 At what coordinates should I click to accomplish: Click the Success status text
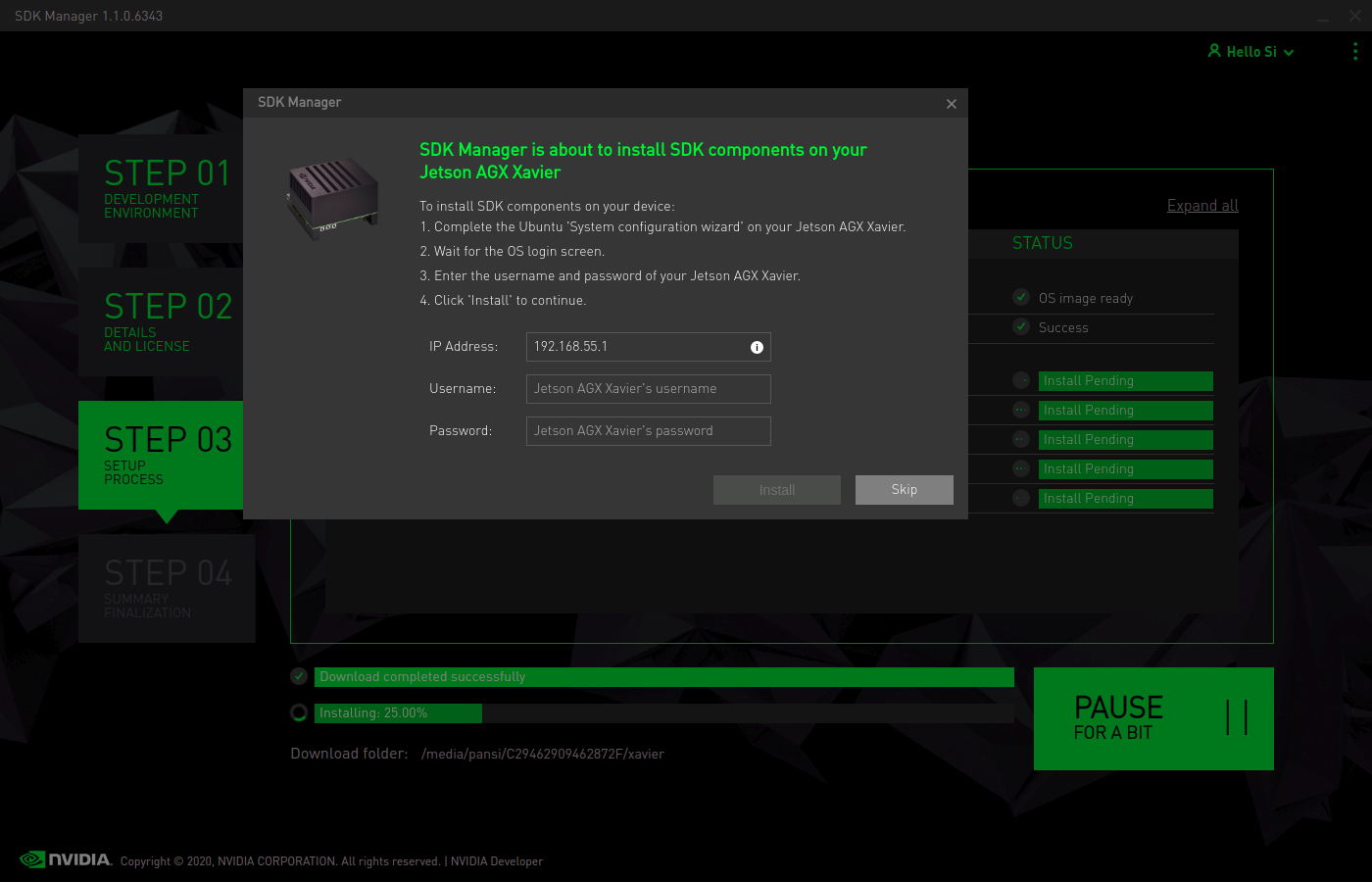1063,327
